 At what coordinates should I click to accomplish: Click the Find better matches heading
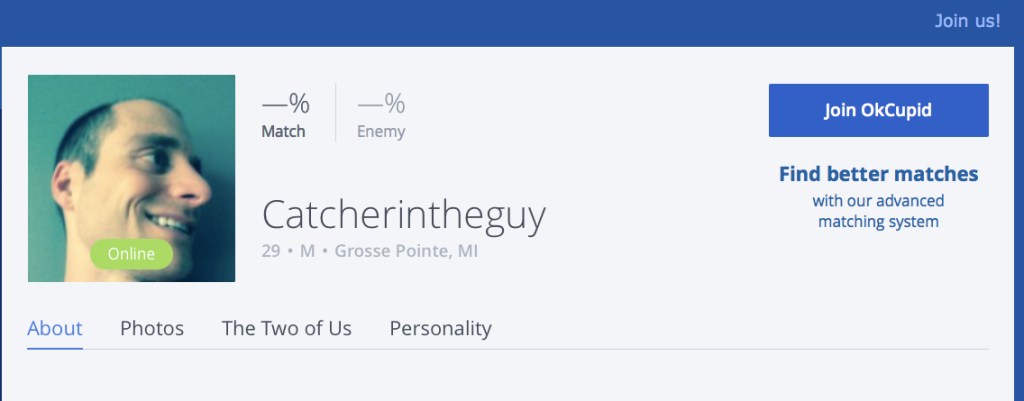pyautogui.click(x=878, y=174)
